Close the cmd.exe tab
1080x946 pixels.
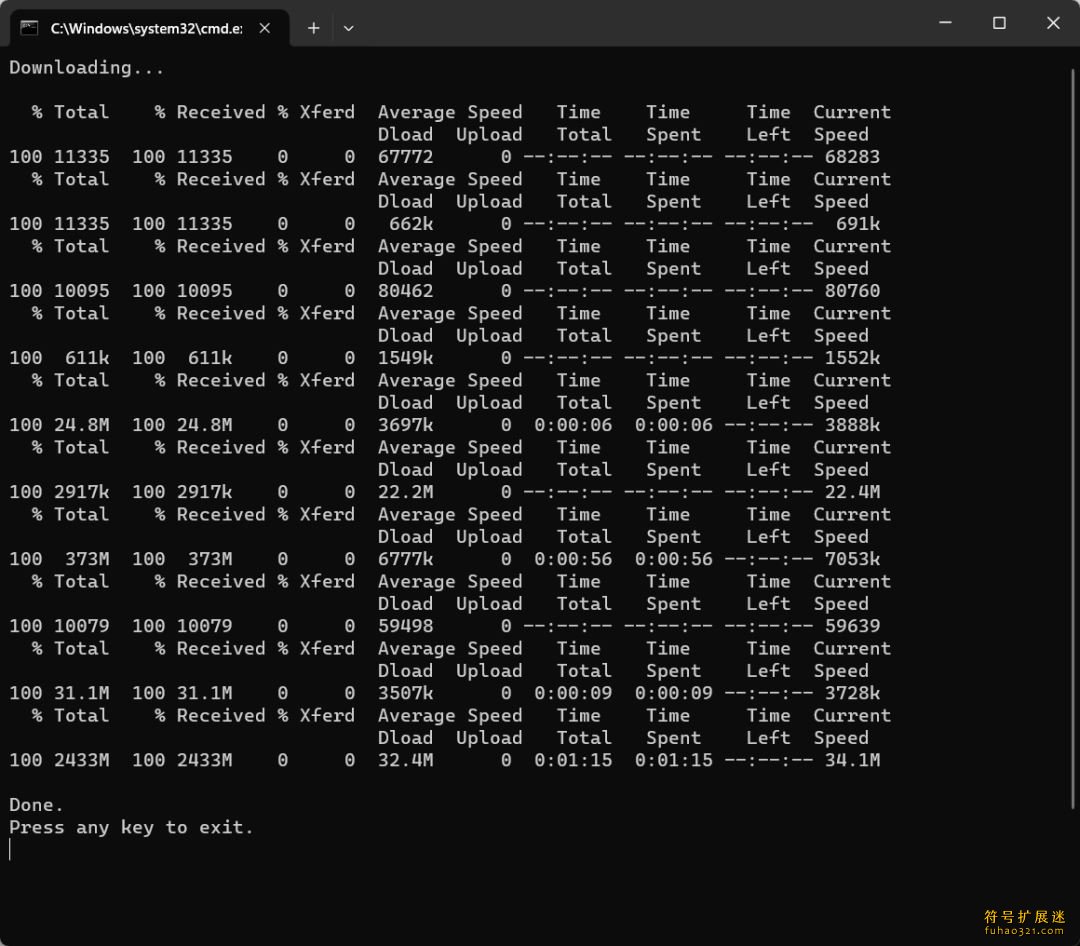264,28
